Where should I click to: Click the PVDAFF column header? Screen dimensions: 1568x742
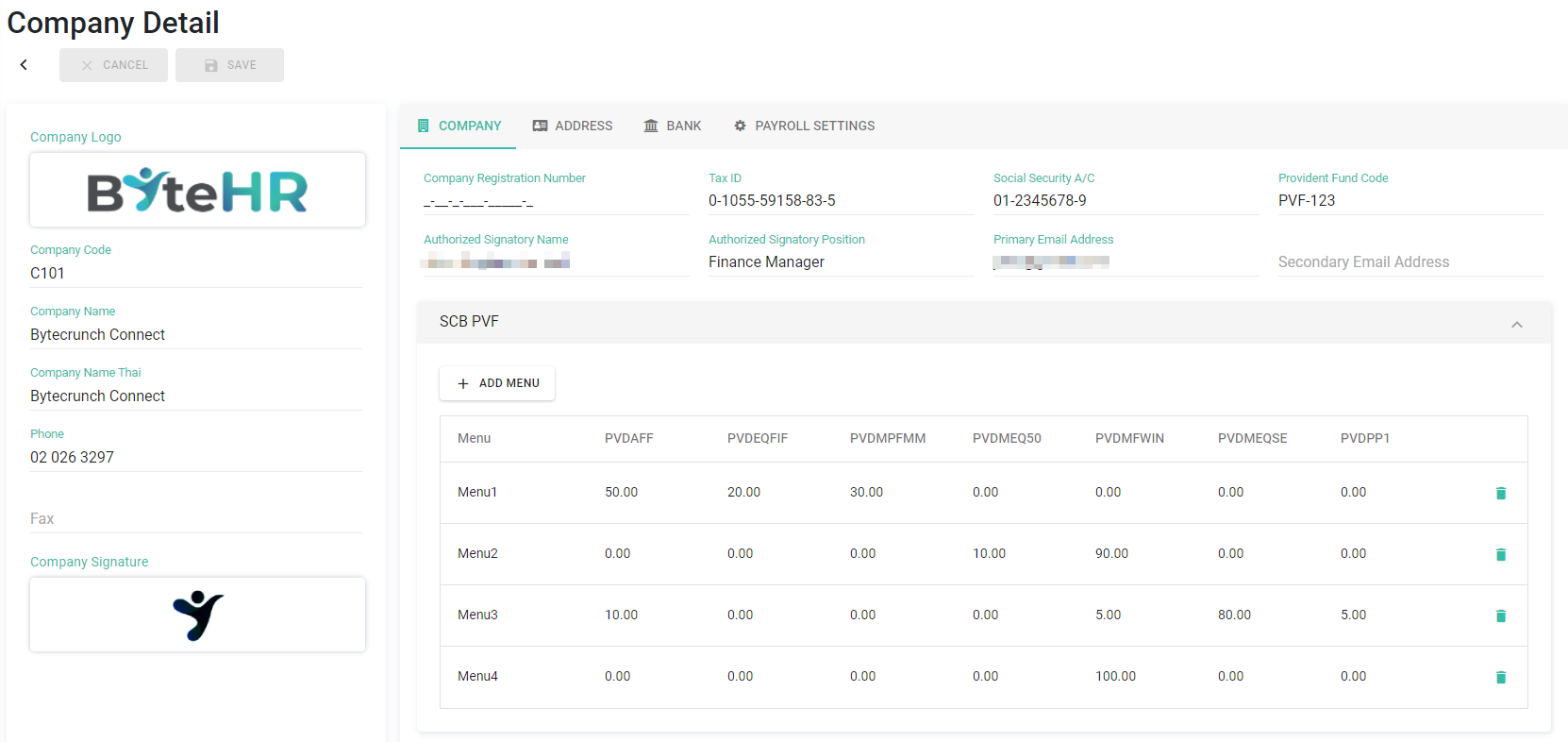629,439
